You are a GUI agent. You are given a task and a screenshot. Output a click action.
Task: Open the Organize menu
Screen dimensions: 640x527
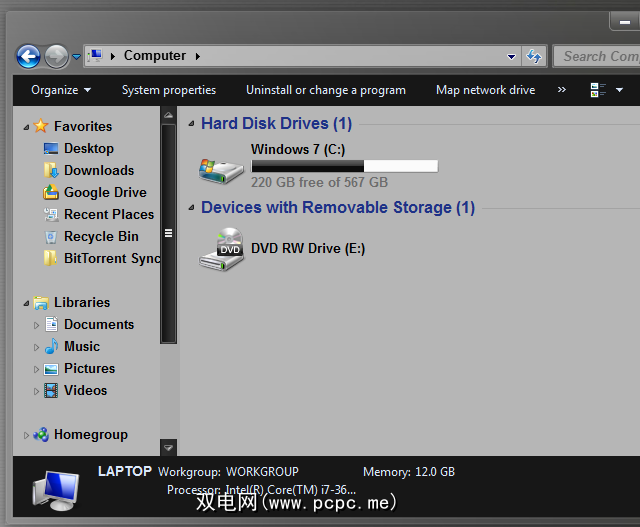(x=61, y=90)
